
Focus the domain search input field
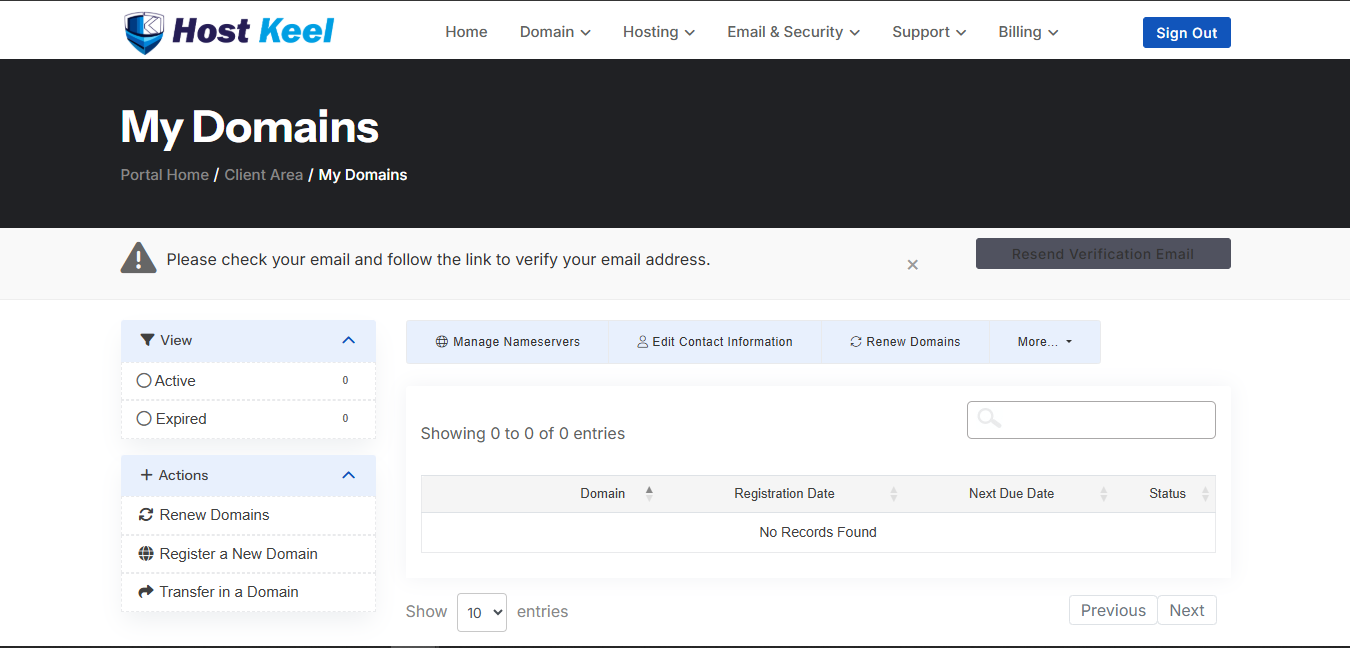point(1091,420)
